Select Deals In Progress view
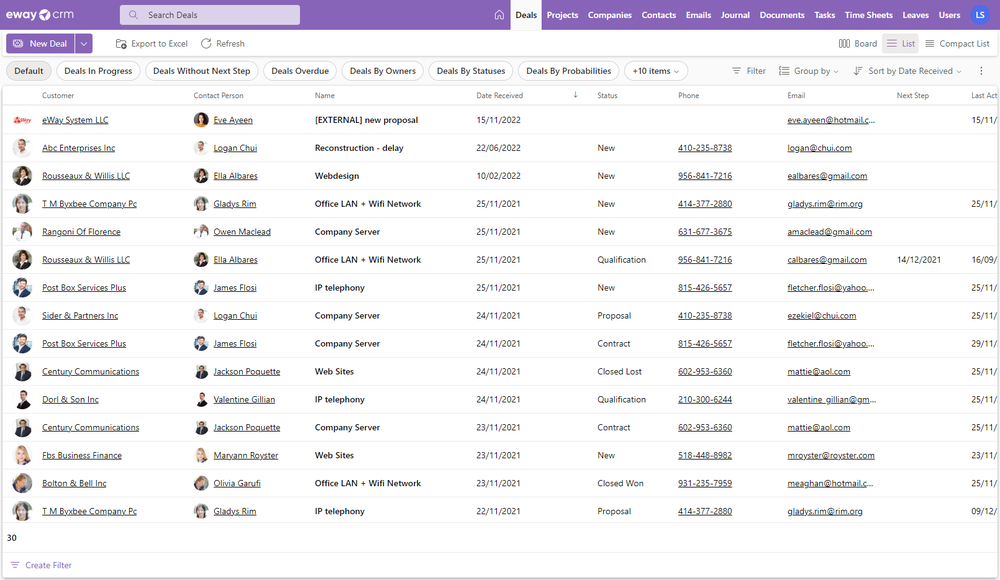1000x580 pixels. [x=98, y=71]
